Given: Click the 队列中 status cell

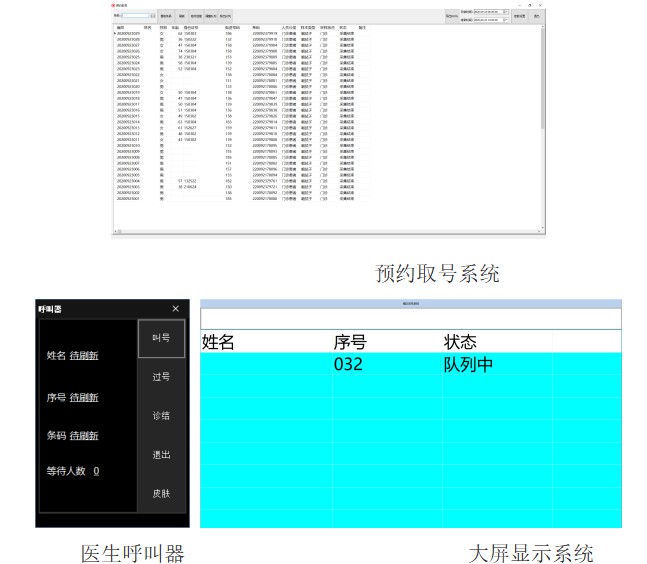Looking at the screenshot, I should 468,365.
